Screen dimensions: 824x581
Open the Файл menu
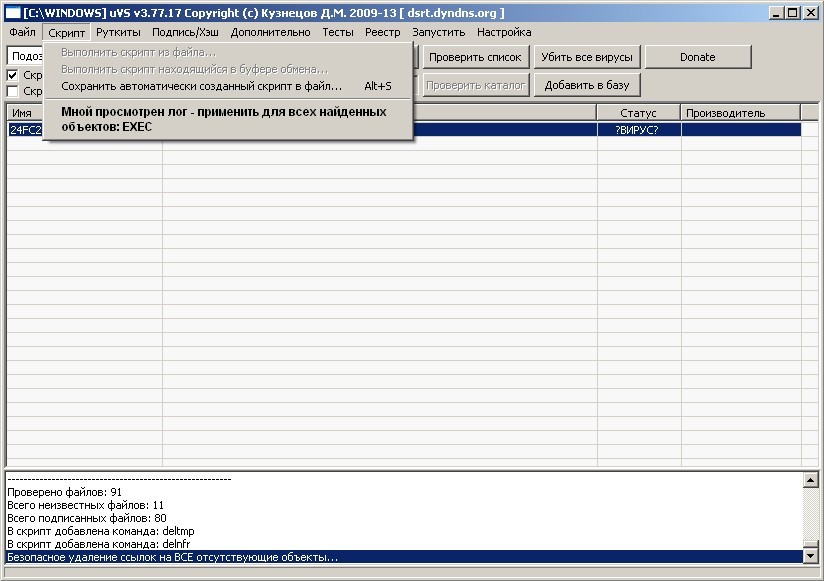click(22, 32)
